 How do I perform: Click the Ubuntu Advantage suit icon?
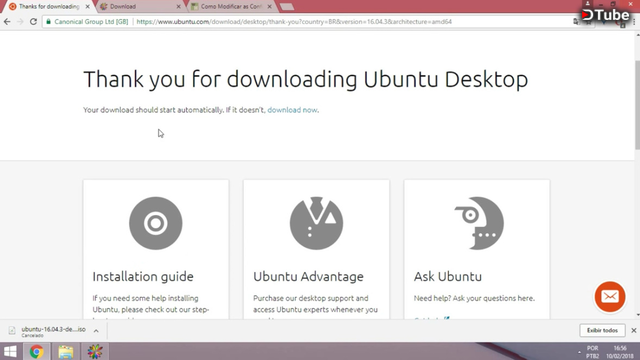tap(316, 223)
